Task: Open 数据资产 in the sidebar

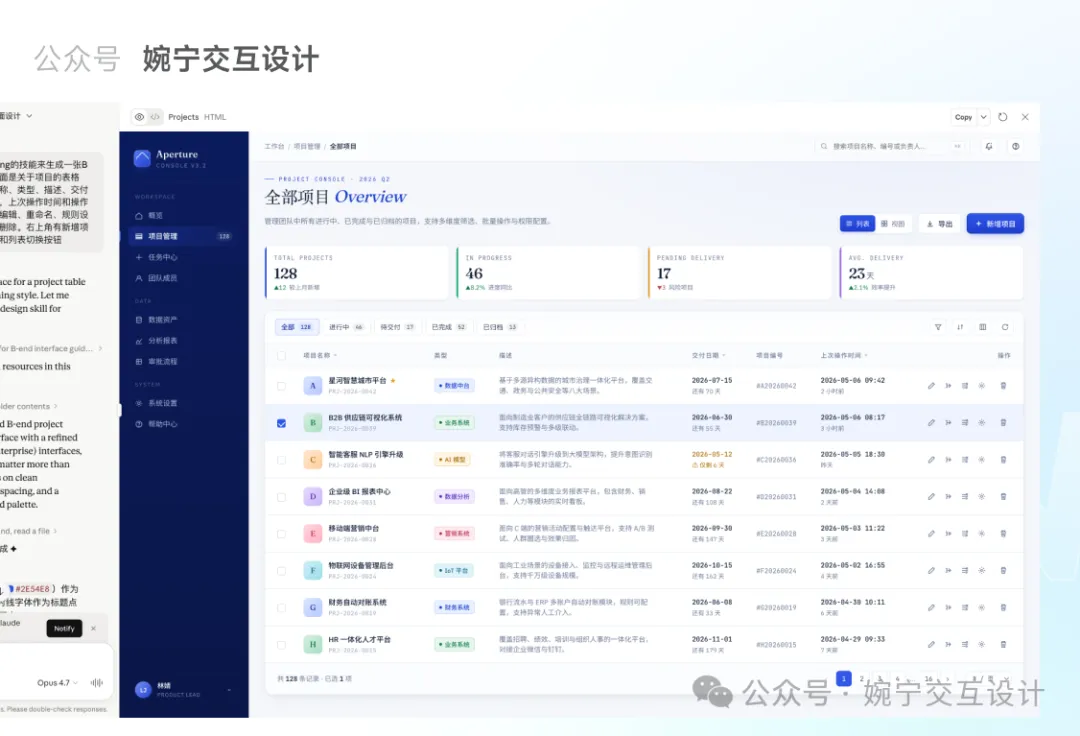Action: pyautogui.click(x=184, y=319)
